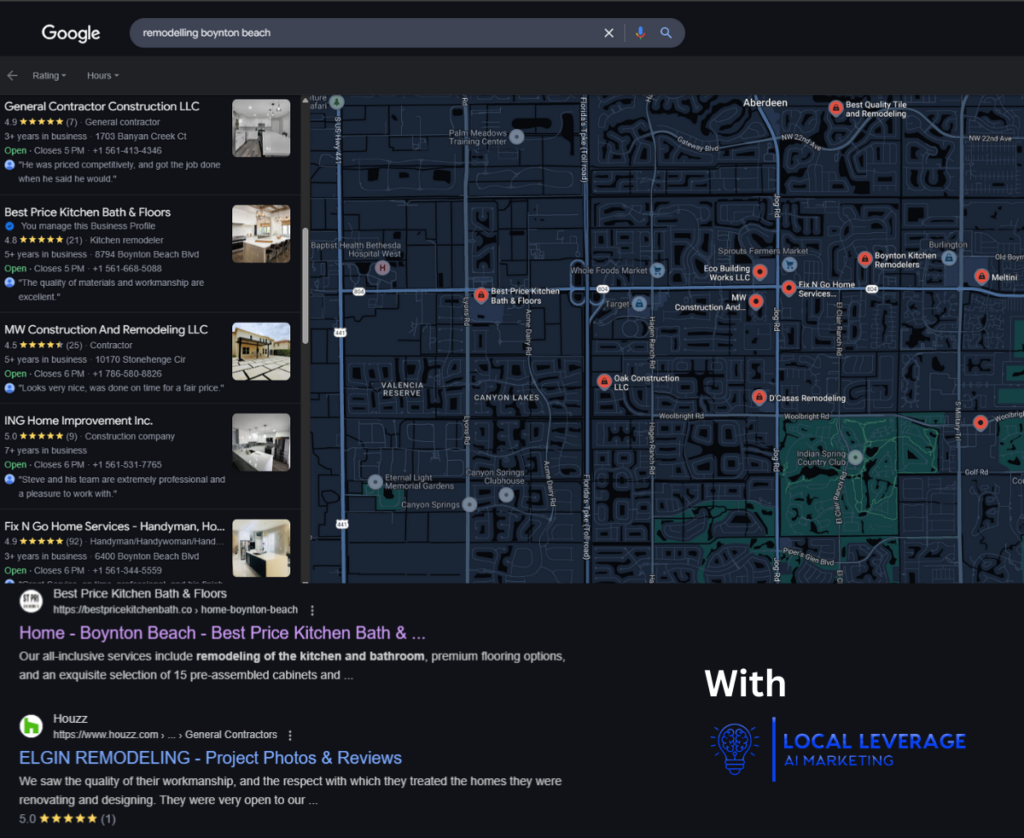This screenshot has height=838, width=1024.
Task: Click the Aberdeen label on map
Action: click(765, 103)
